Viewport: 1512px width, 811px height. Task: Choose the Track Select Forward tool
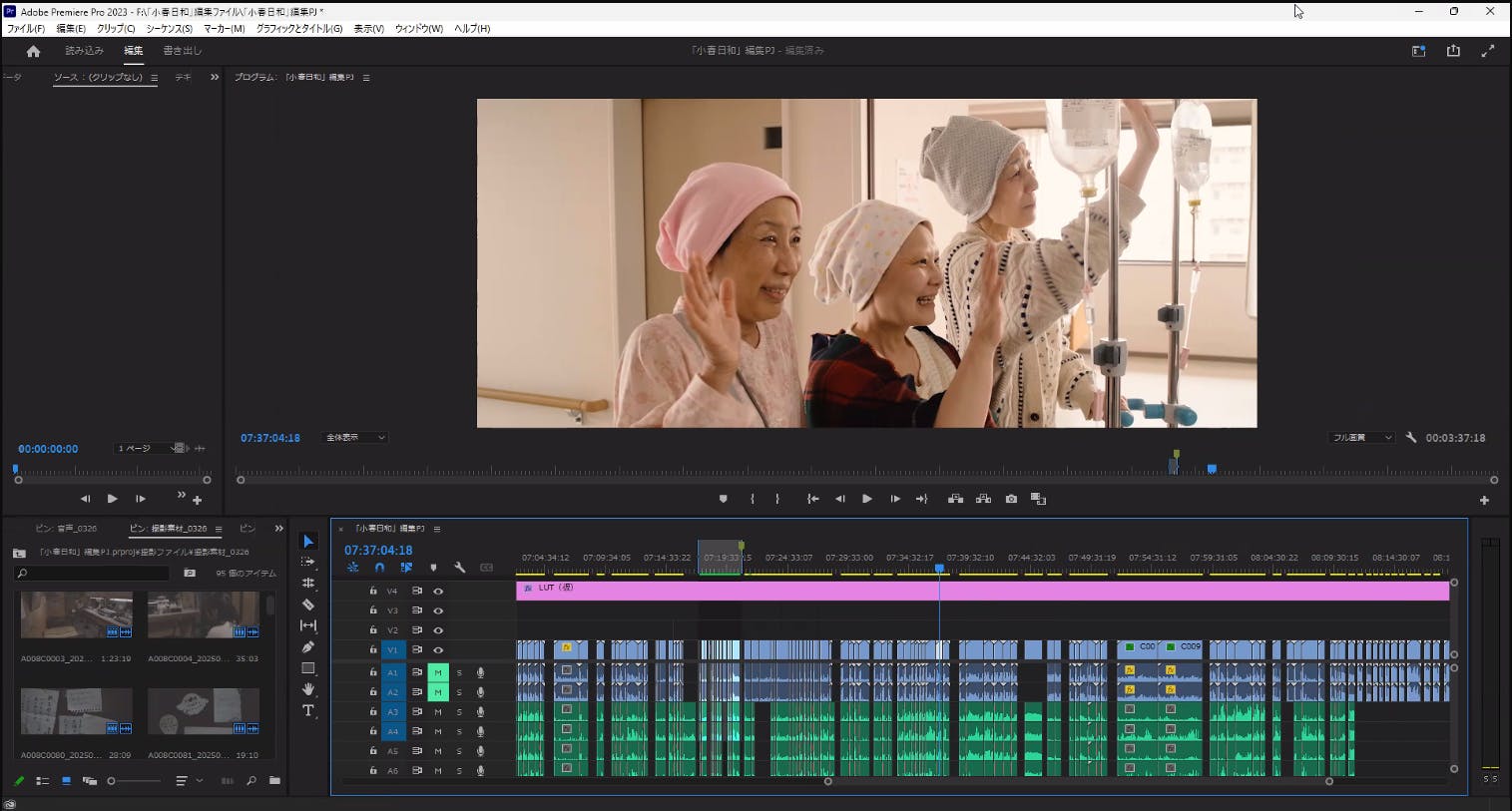coord(308,562)
